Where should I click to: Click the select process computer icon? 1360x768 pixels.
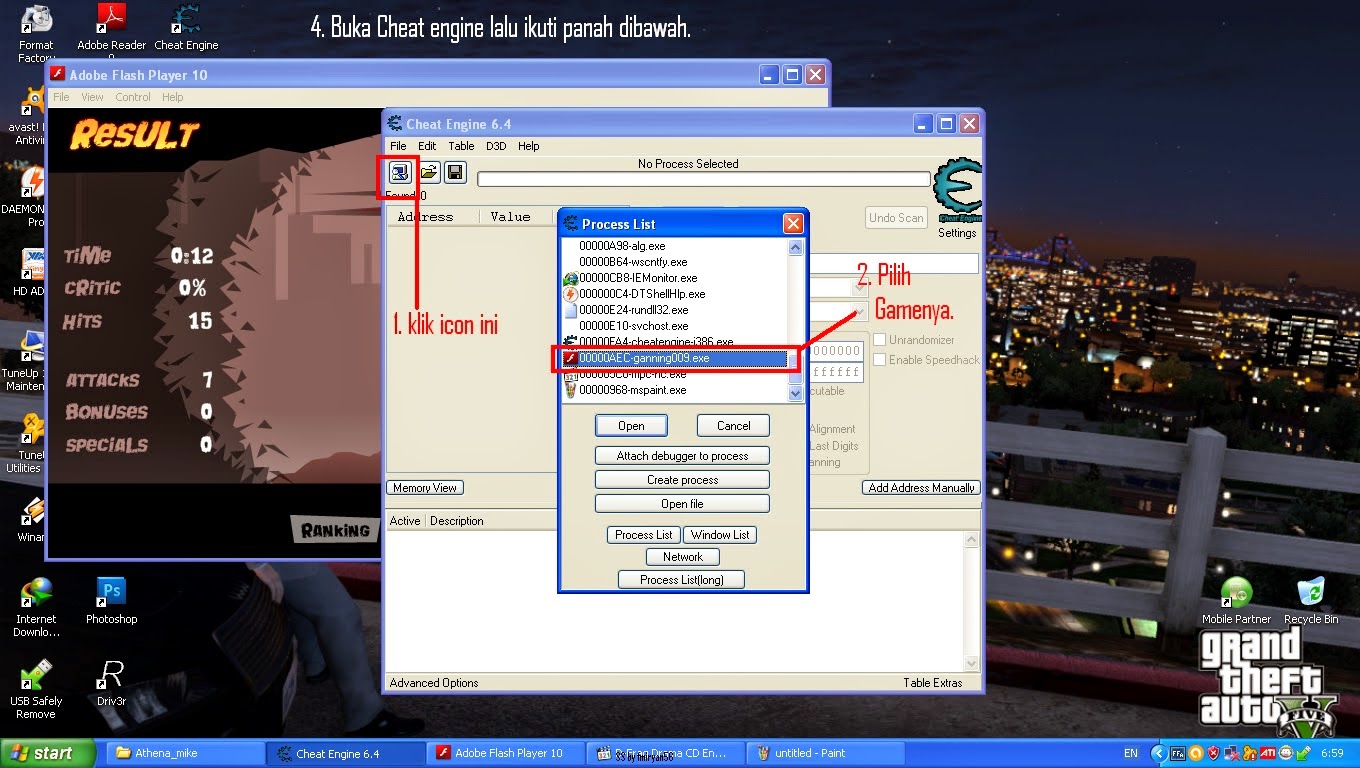pos(400,172)
